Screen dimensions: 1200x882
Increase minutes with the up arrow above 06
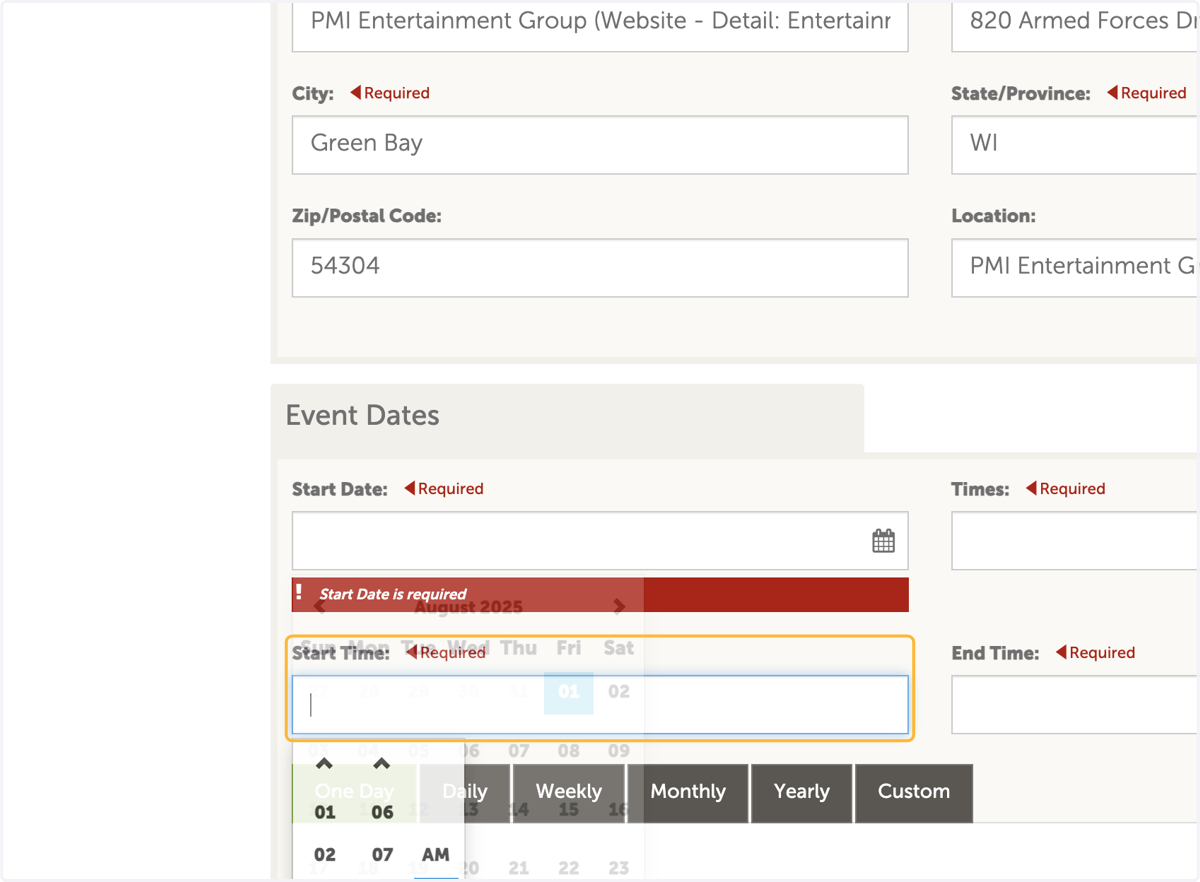pyautogui.click(x=381, y=764)
